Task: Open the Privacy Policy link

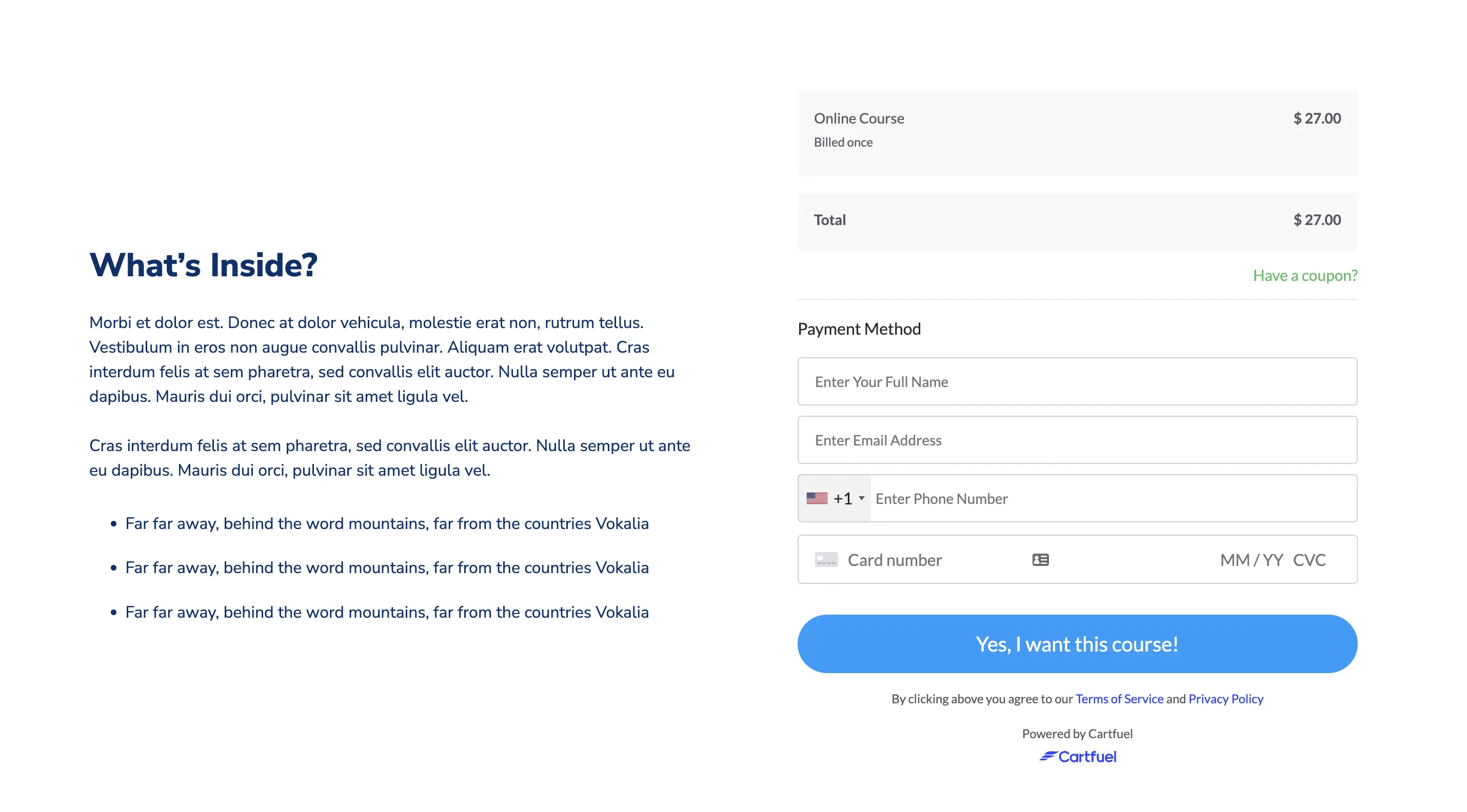Action: [x=1225, y=698]
